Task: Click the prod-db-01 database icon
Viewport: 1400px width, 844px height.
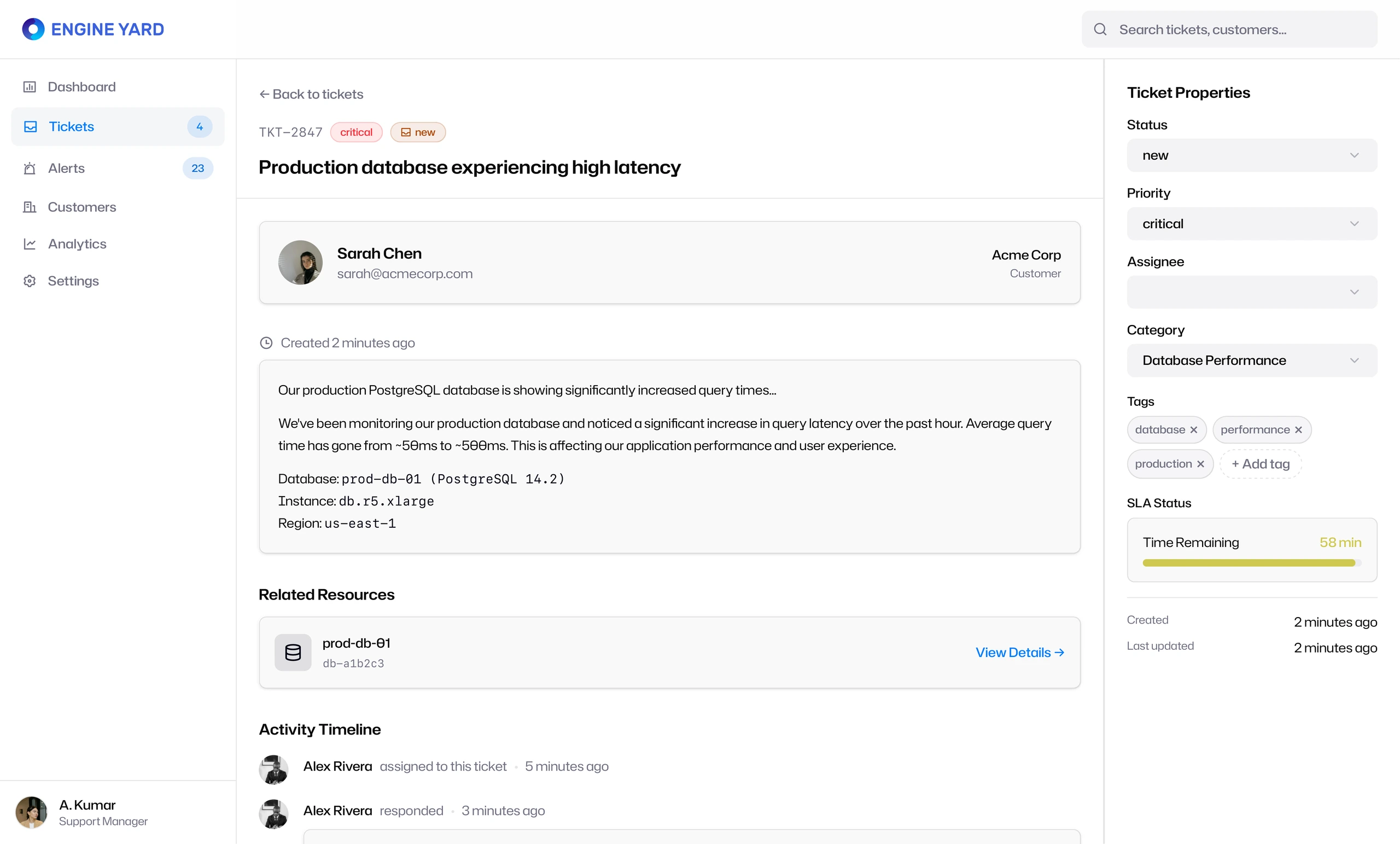Action: click(293, 653)
